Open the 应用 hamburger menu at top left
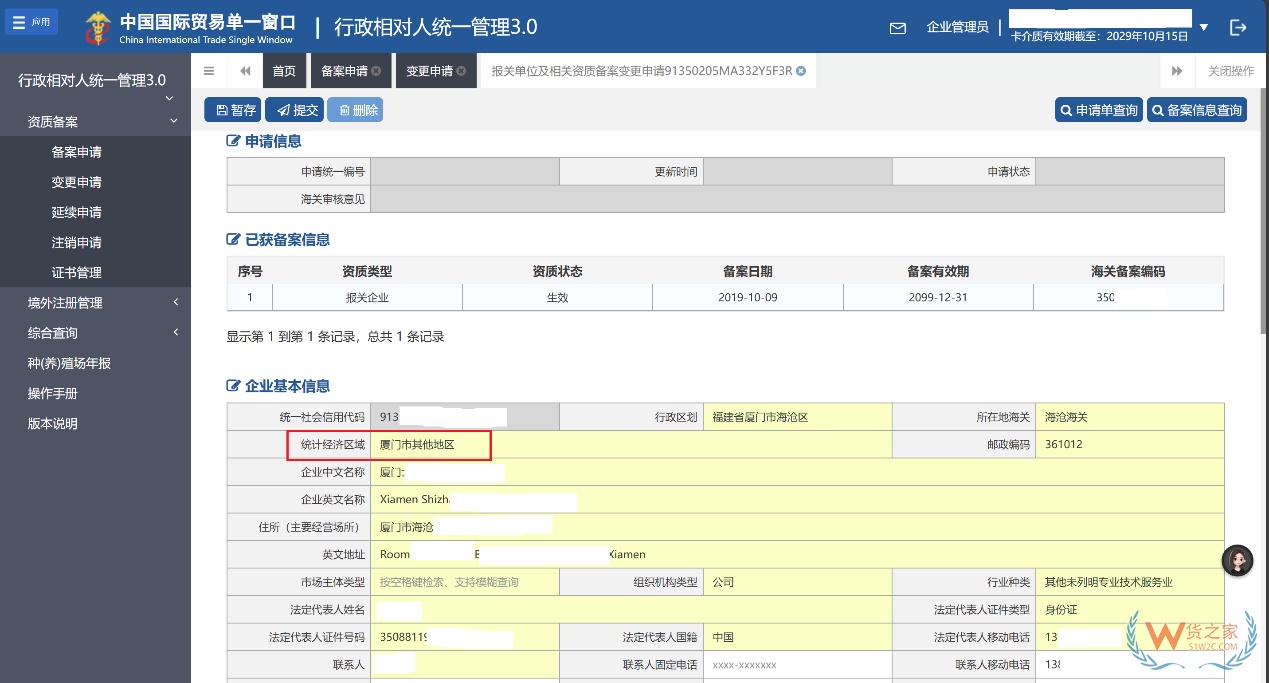This screenshot has height=683, width=1269. pos(31,21)
